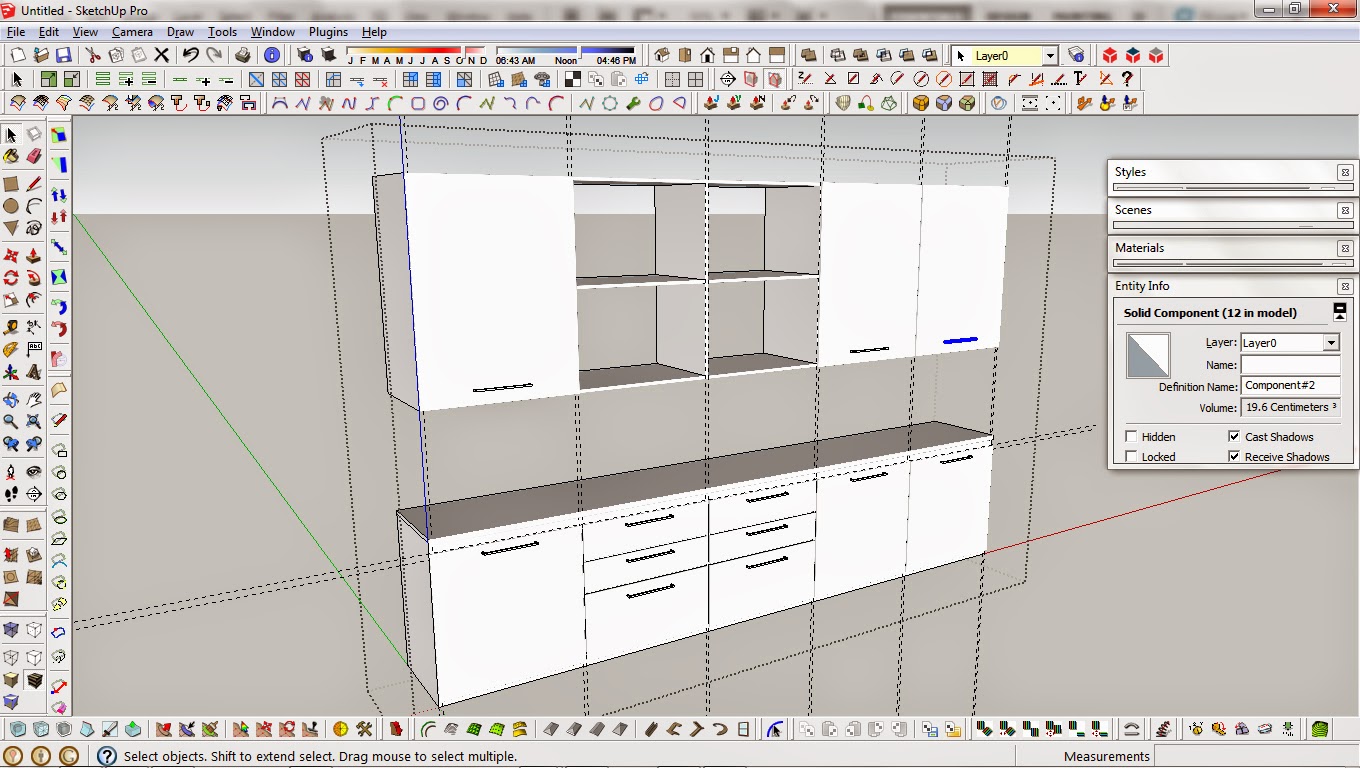1360x768 pixels.
Task: Open the Layer0 dropdown in the toolbar
Action: [x=1050, y=56]
